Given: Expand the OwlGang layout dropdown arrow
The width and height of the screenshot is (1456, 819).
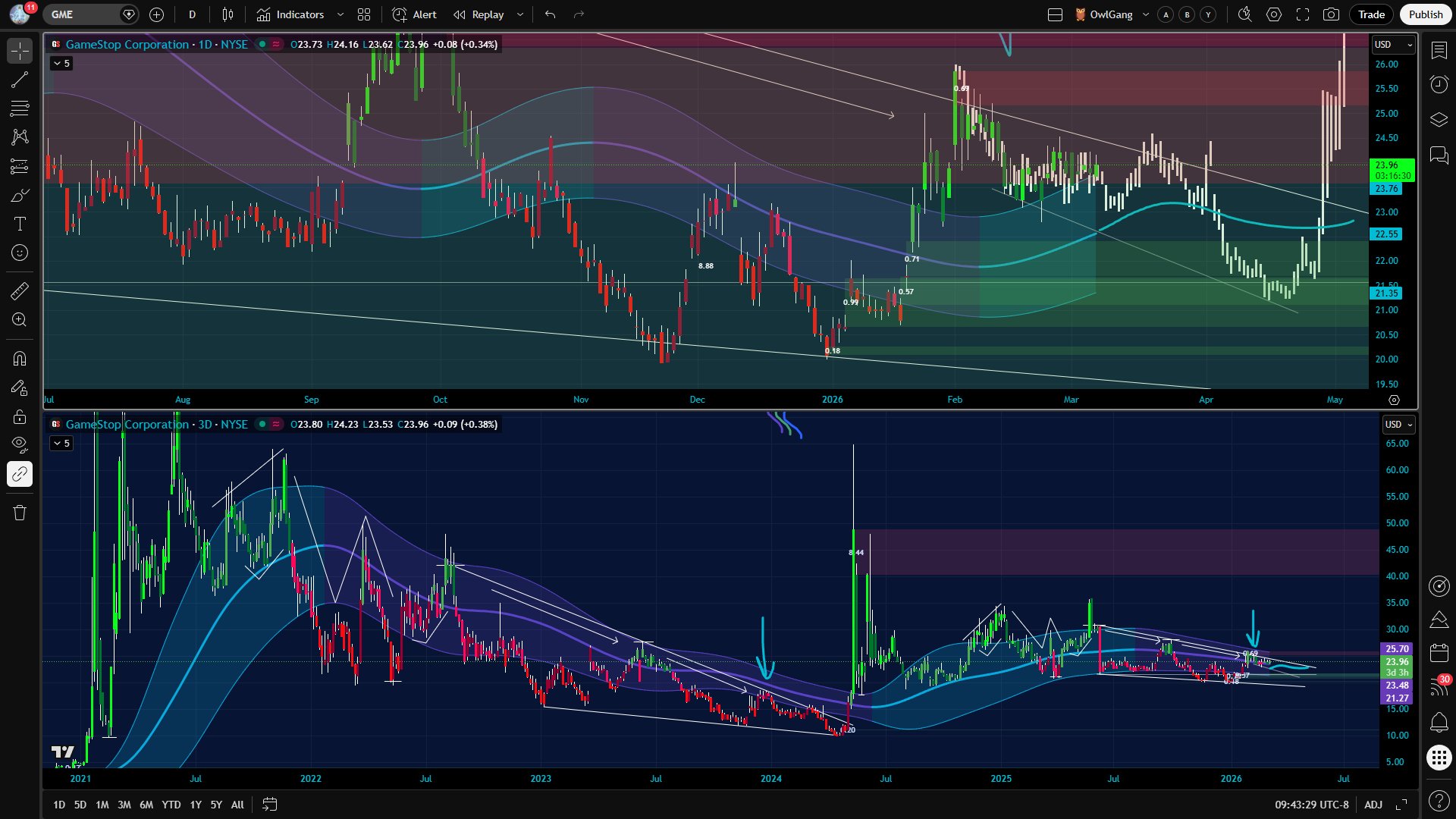Looking at the screenshot, I should 1146,14.
